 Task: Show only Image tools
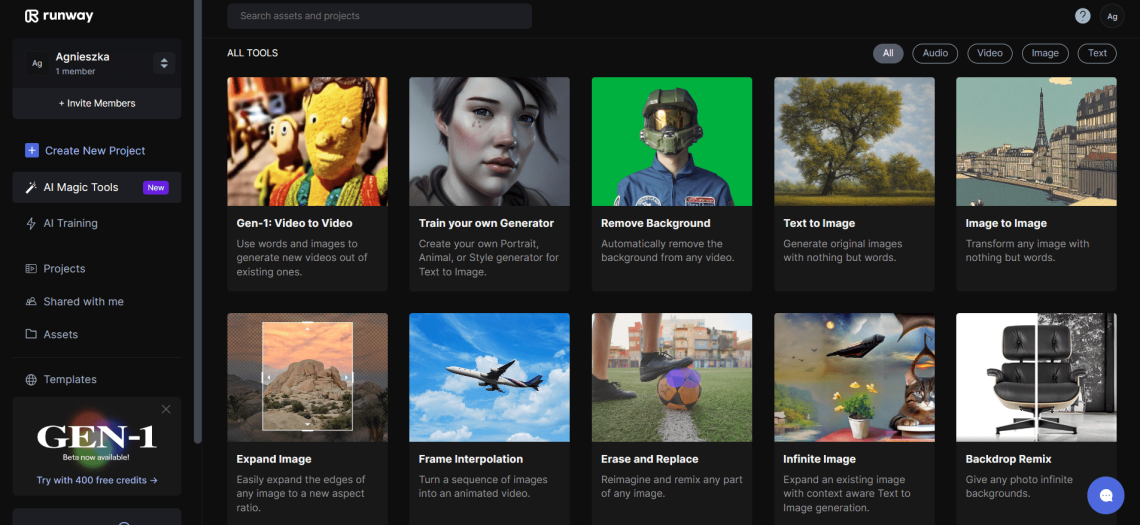click(1044, 54)
